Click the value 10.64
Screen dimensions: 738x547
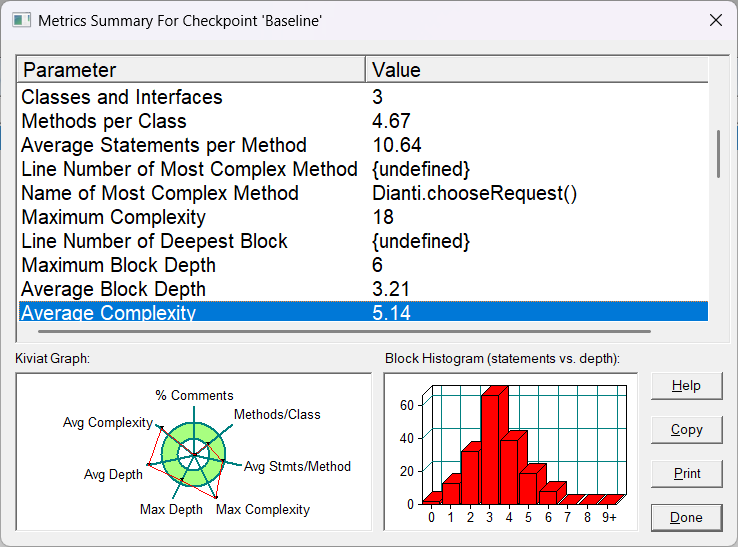397,145
